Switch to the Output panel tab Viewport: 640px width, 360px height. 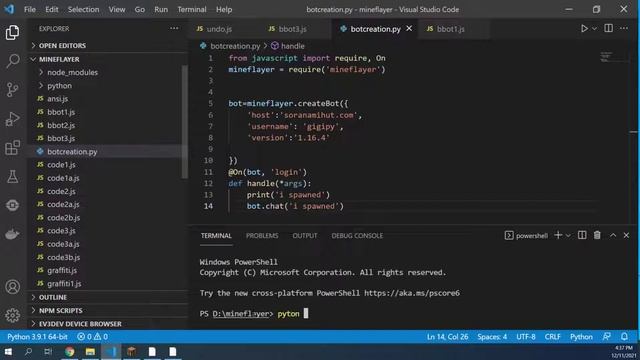point(304,236)
